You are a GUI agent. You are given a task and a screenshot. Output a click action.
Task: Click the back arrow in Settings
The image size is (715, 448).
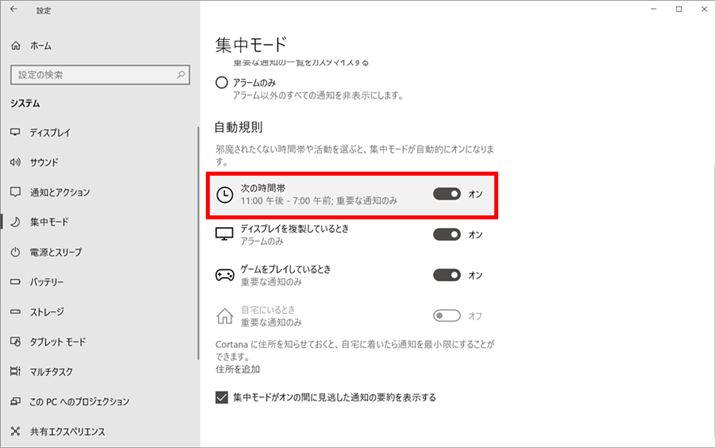14,9
